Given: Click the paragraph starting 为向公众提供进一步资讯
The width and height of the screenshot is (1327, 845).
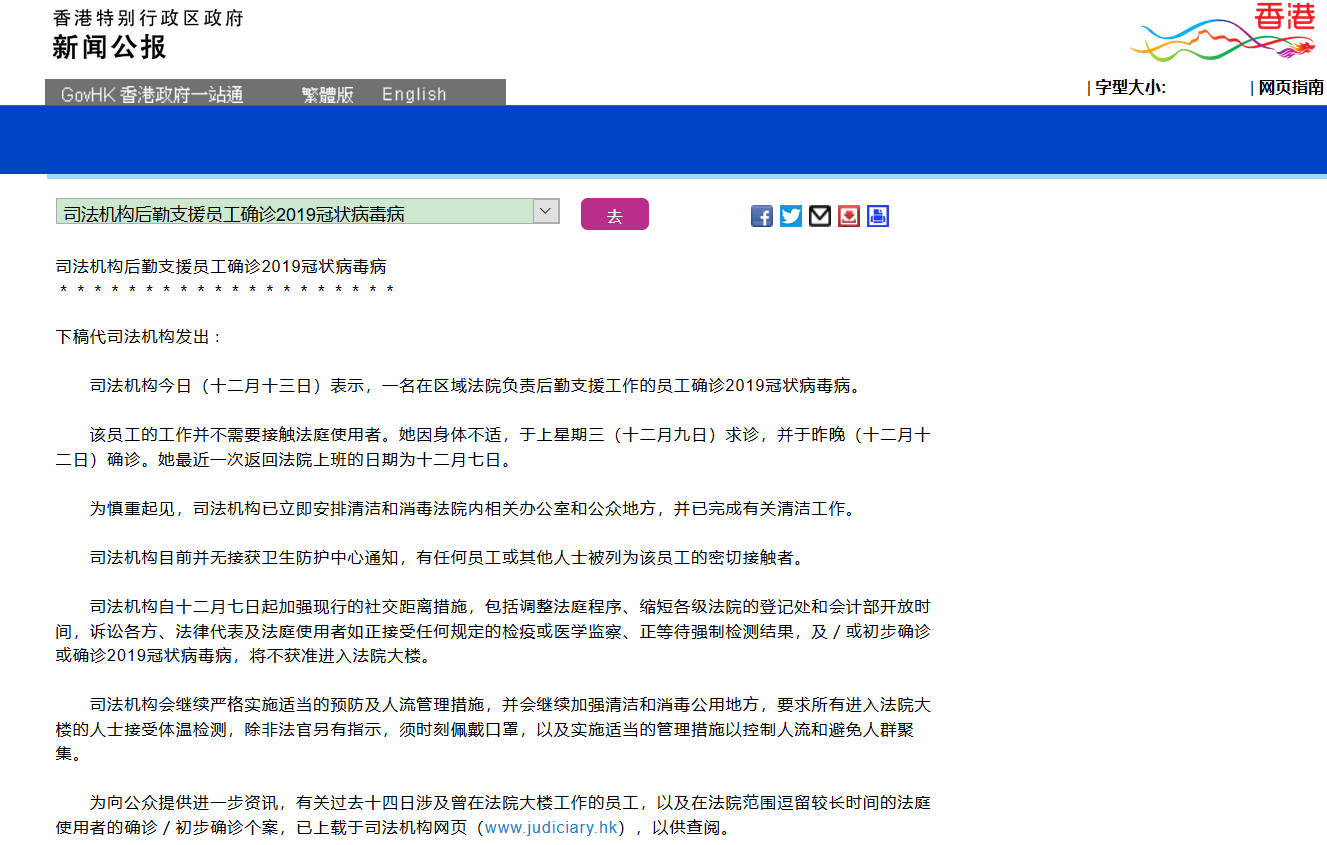Looking at the screenshot, I should (493, 816).
